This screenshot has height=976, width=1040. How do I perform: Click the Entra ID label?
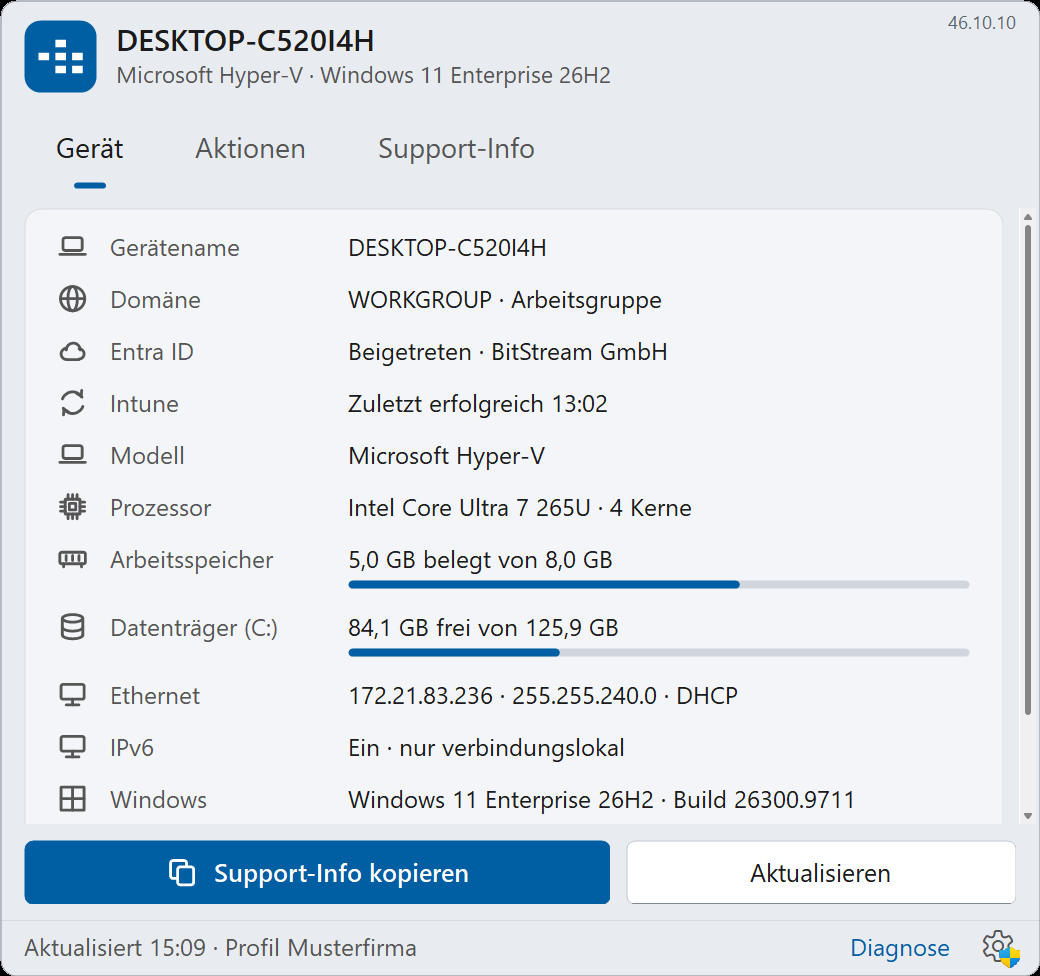(152, 352)
